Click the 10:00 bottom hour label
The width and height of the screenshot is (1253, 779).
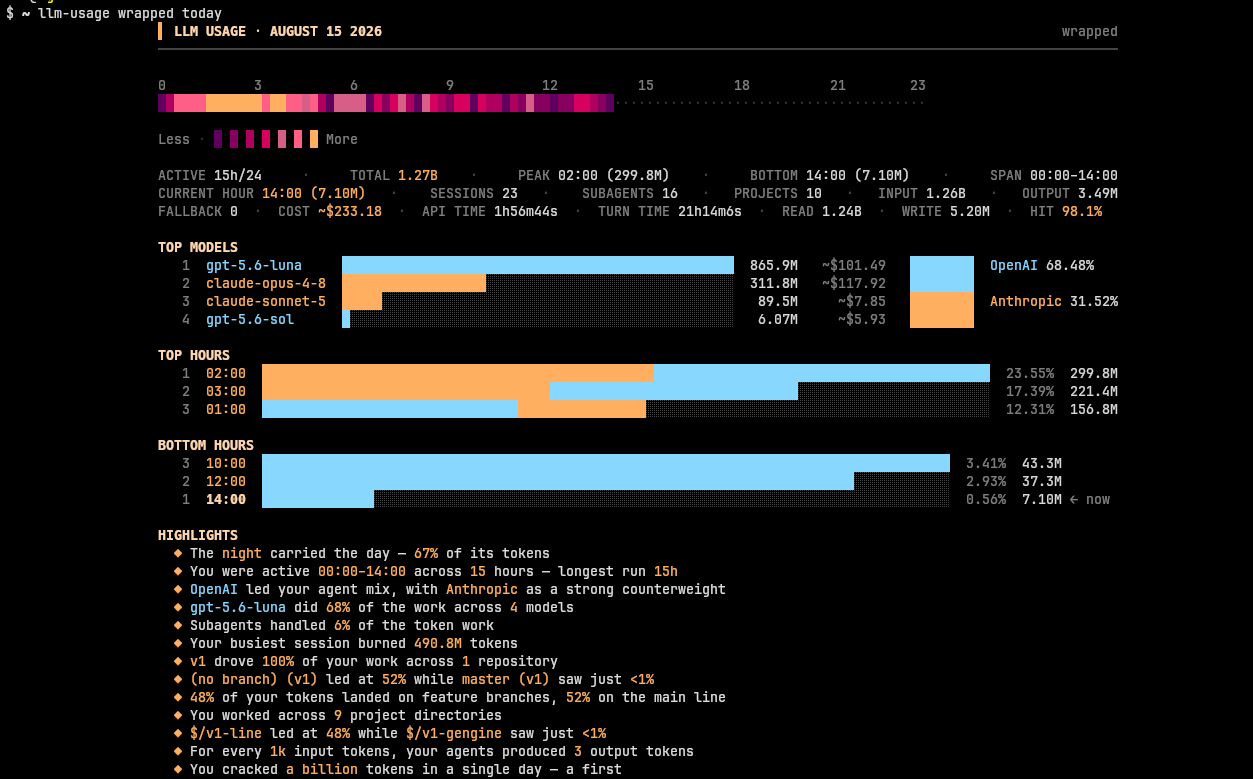pos(226,463)
